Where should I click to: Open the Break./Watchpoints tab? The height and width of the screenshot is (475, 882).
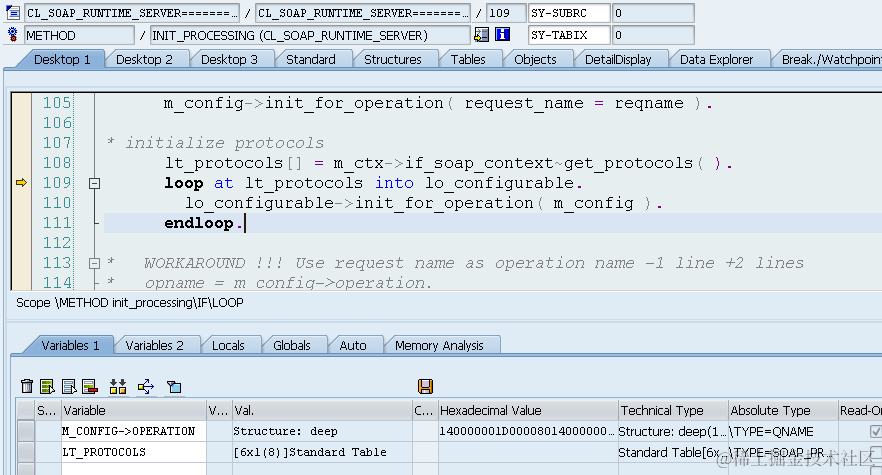click(x=830, y=60)
